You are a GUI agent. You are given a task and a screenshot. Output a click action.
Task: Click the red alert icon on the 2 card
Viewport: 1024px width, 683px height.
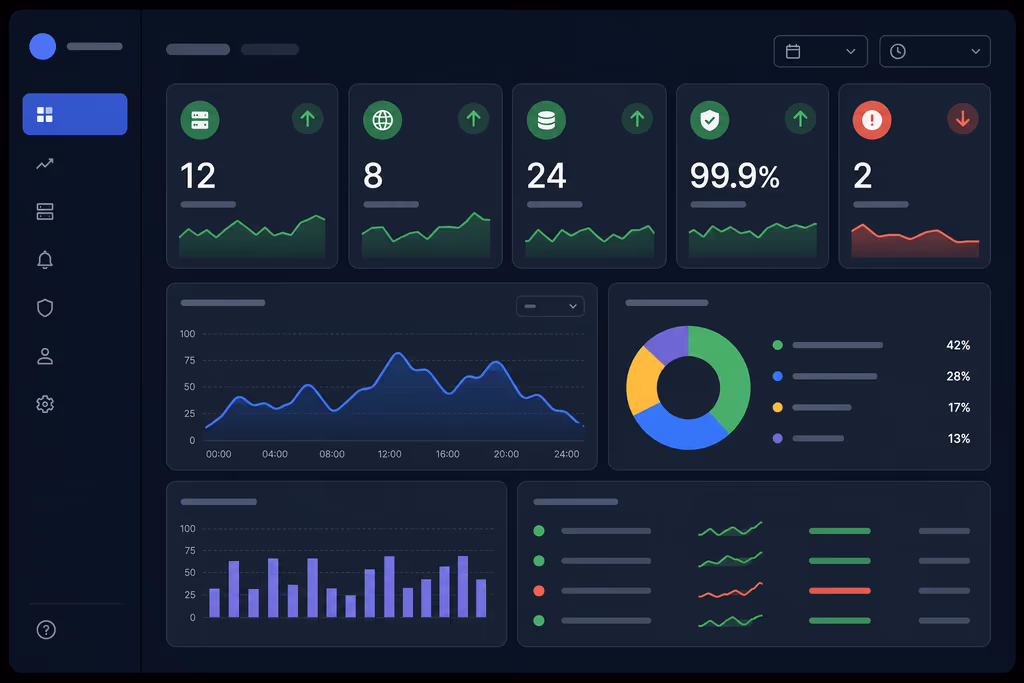pos(872,120)
